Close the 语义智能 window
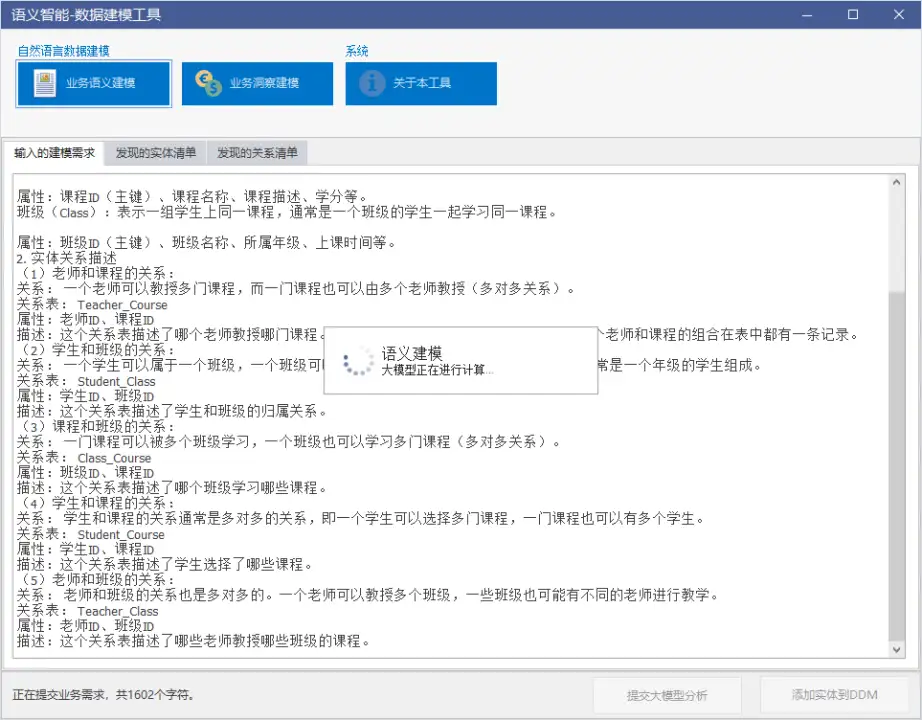Image resolution: width=922 pixels, height=720 pixels. (x=899, y=15)
